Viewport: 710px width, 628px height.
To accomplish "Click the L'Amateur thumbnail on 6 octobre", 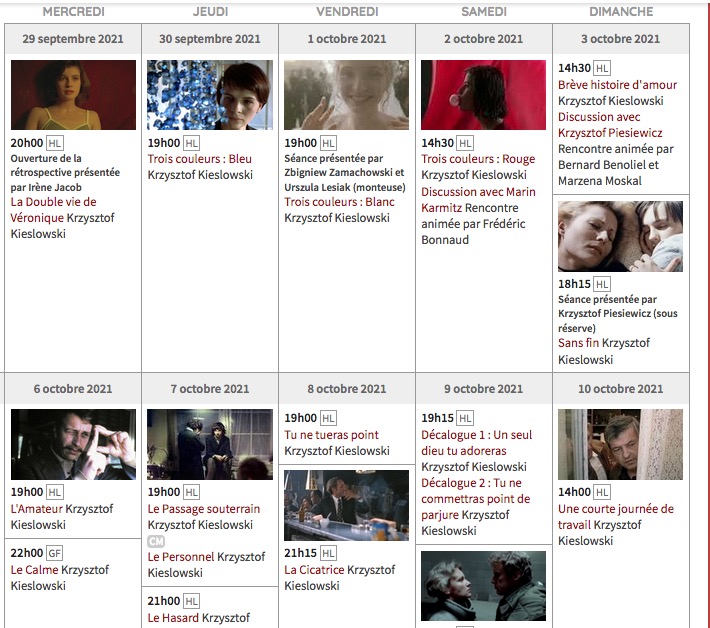I will click(x=73, y=445).
